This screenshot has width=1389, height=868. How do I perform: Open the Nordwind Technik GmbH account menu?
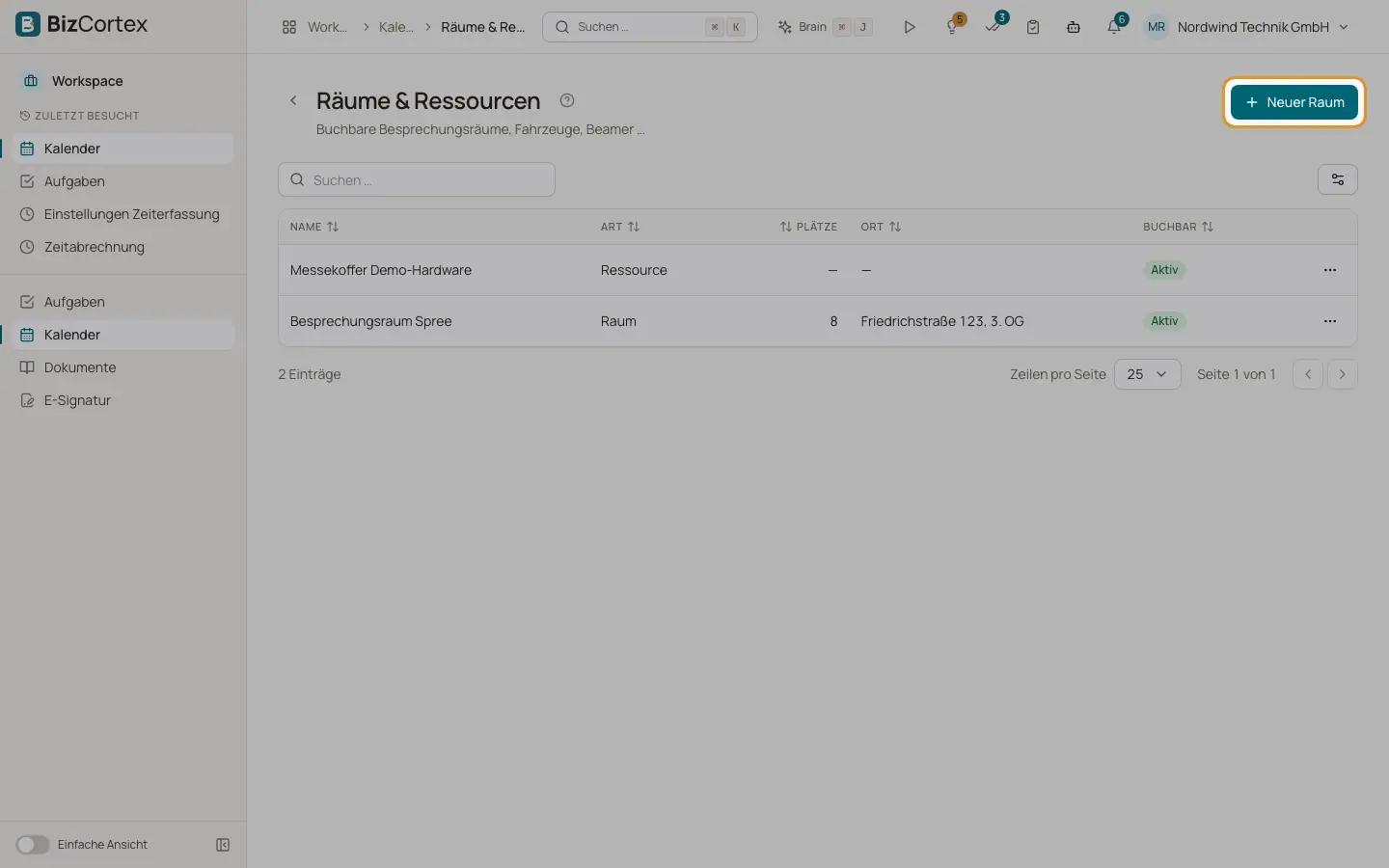point(1245,27)
